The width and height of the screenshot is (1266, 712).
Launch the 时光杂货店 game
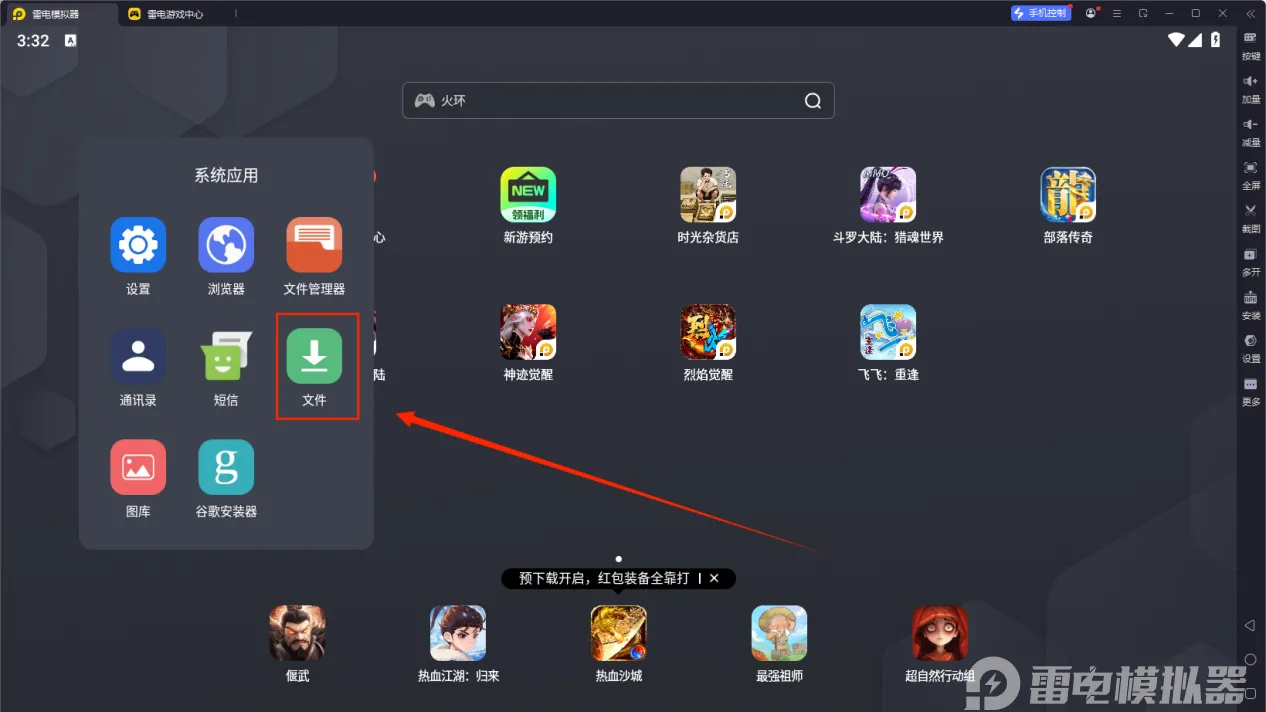[708, 195]
